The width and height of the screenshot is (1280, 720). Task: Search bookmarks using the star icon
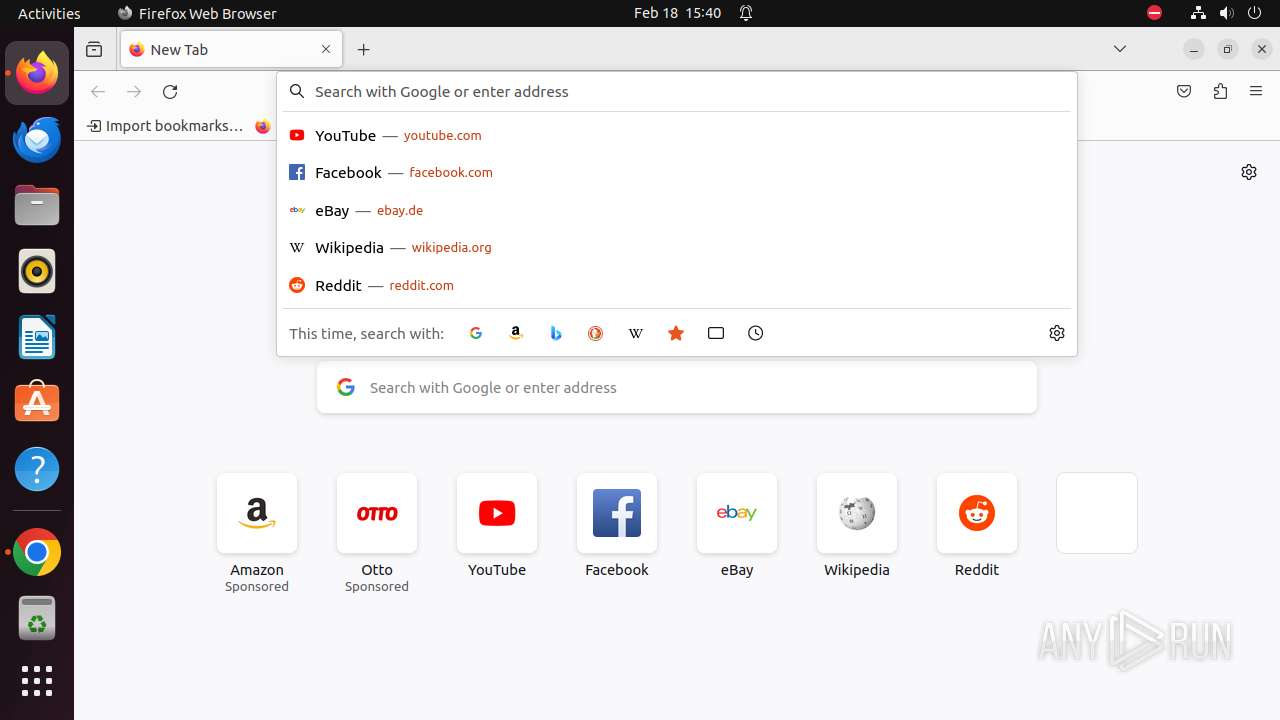(676, 333)
